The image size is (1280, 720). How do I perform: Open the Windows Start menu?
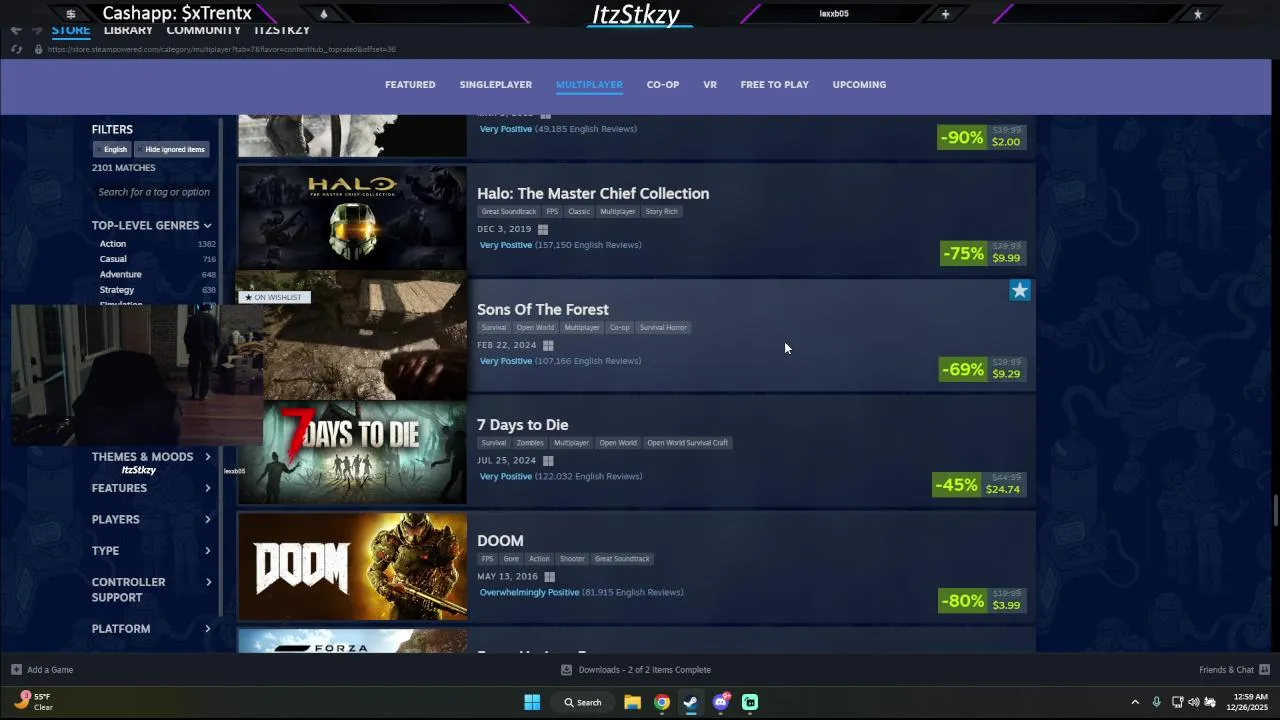[532, 702]
